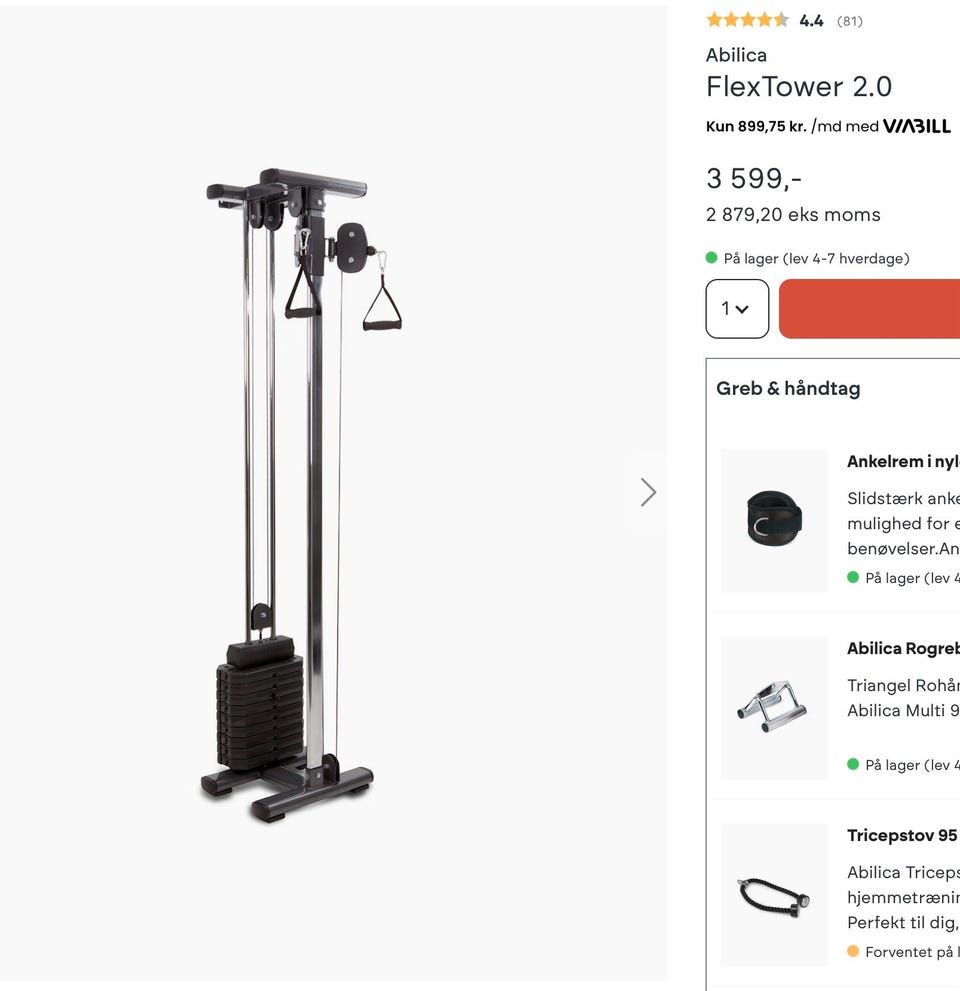The width and height of the screenshot is (960, 991).
Task: Click the star rating icons
Action: (747, 20)
